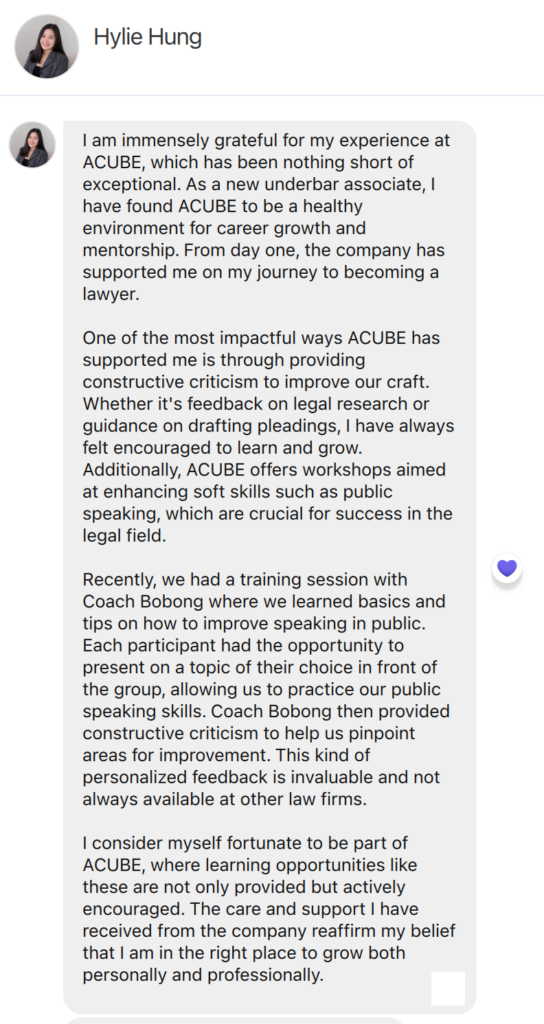The image size is (544, 1024).
Task: Click the white square in the bubble's corner
Action: (x=448, y=988)
